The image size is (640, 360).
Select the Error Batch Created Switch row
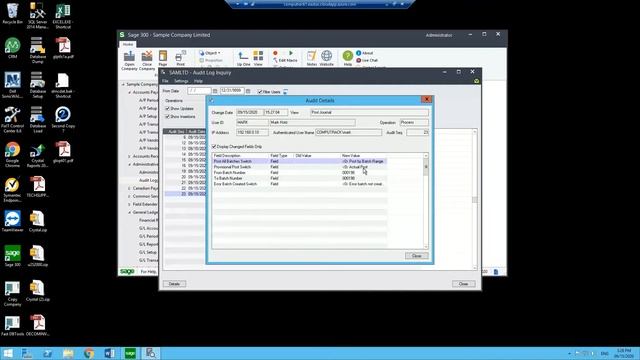(299, 184)
